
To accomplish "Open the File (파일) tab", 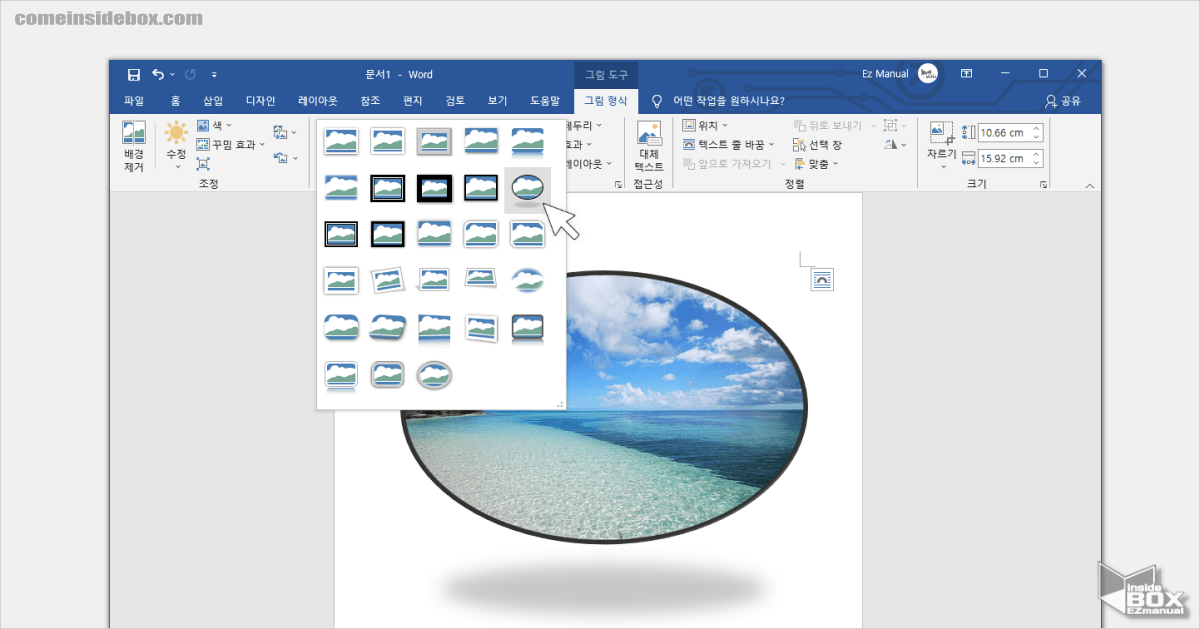I will (134, 101).
